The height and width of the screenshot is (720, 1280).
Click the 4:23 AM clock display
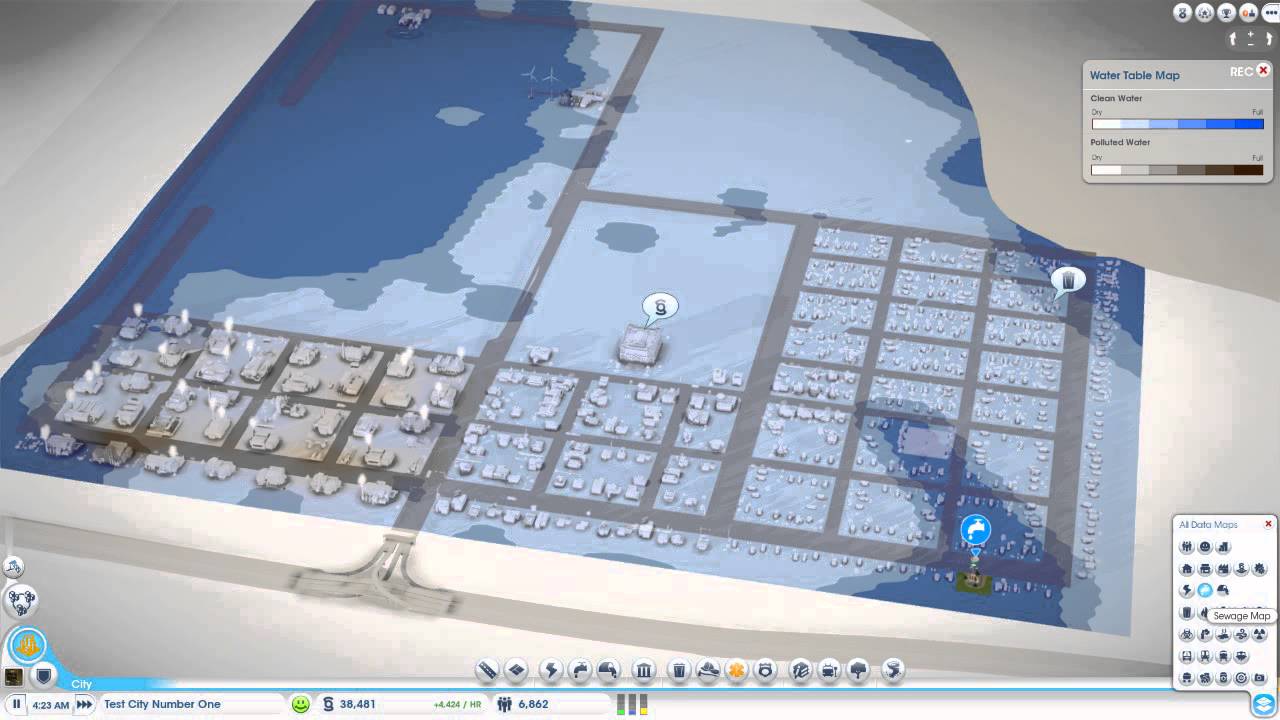pos(50,705)
